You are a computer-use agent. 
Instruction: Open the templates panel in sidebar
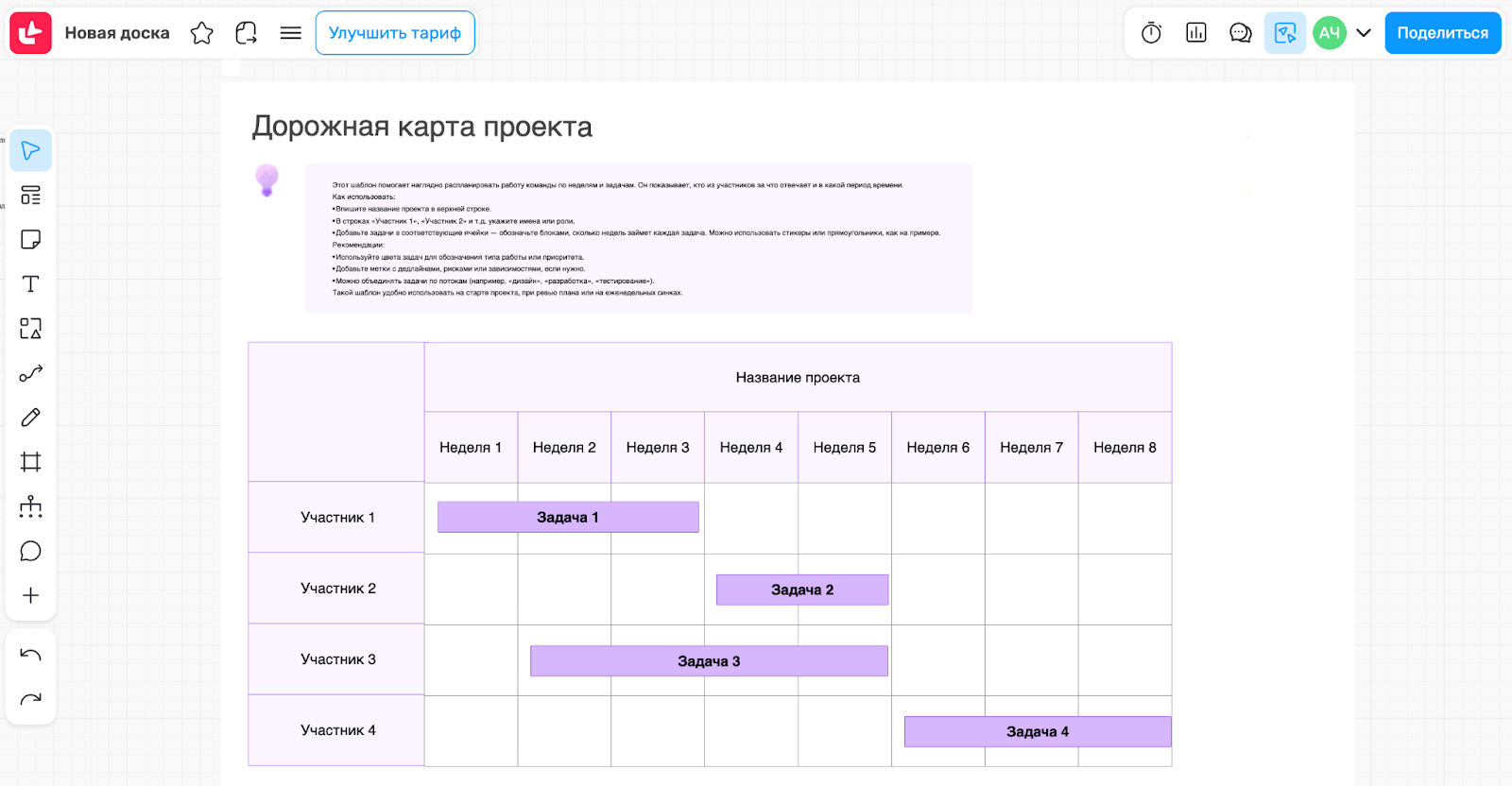[x=30, y=196]
